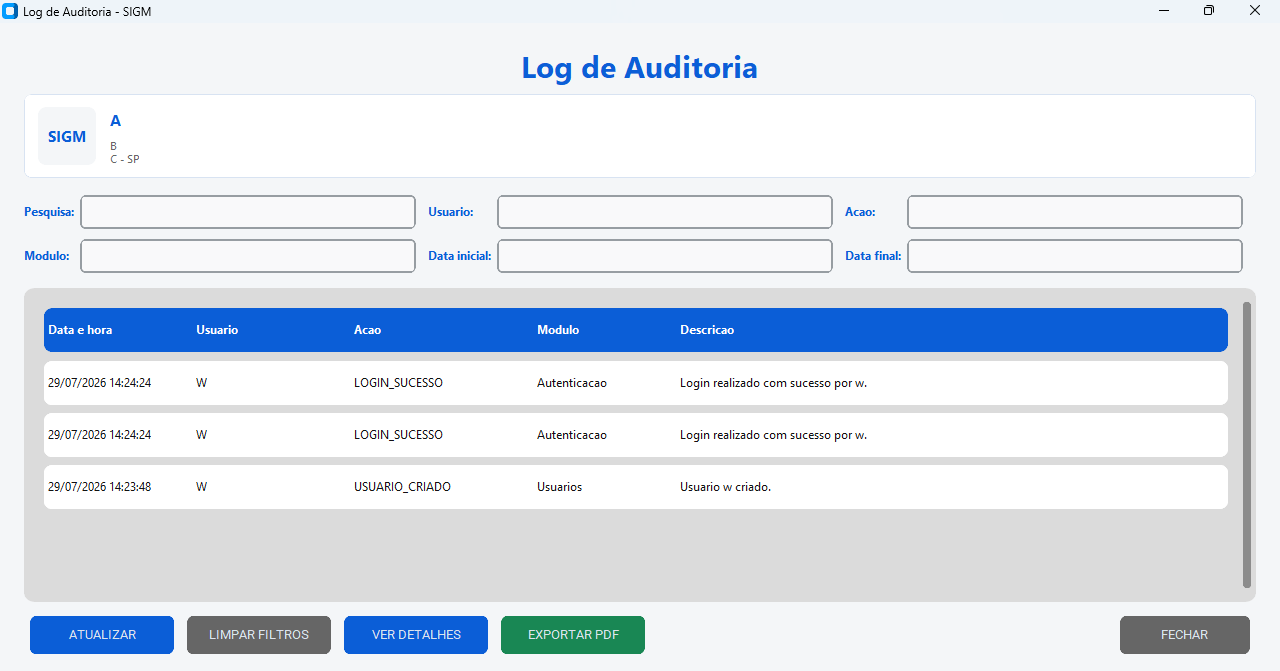Click the Data e hora column header
This screenshot has width=1280, height=671.
point(80,330)
